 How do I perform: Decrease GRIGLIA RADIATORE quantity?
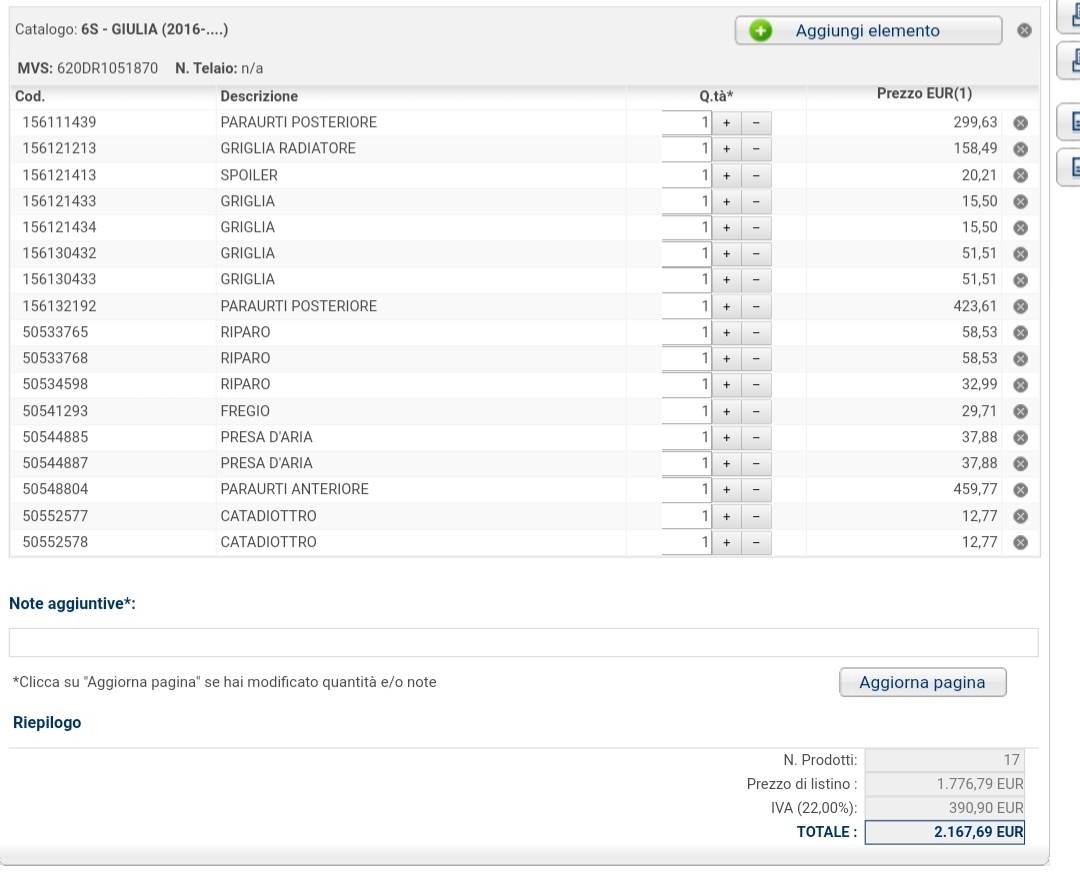(756, 149)
